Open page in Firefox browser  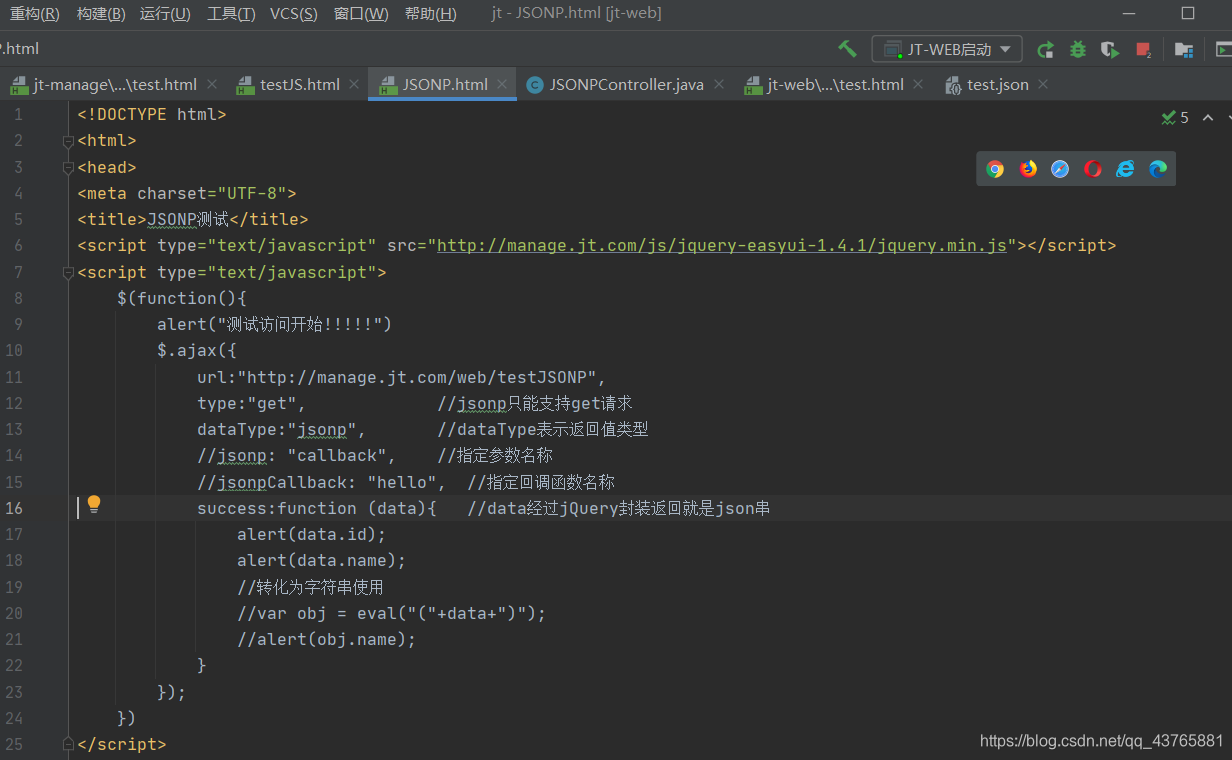(x=1028, y=169)
